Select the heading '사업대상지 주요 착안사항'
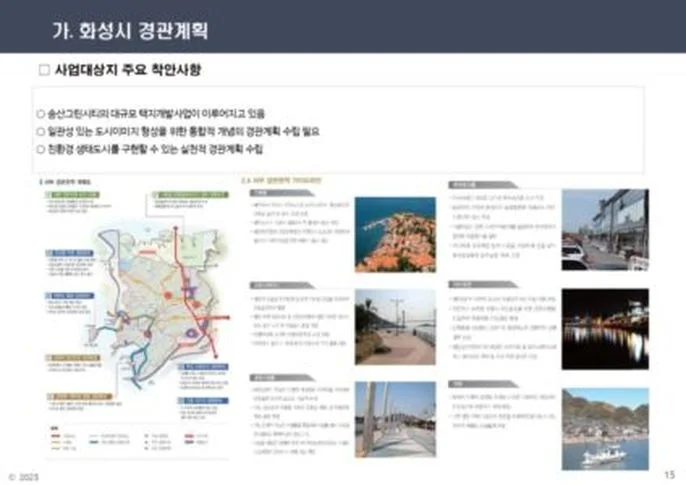The height and width of the screenshot is (485, 686). tap(128, 70)
